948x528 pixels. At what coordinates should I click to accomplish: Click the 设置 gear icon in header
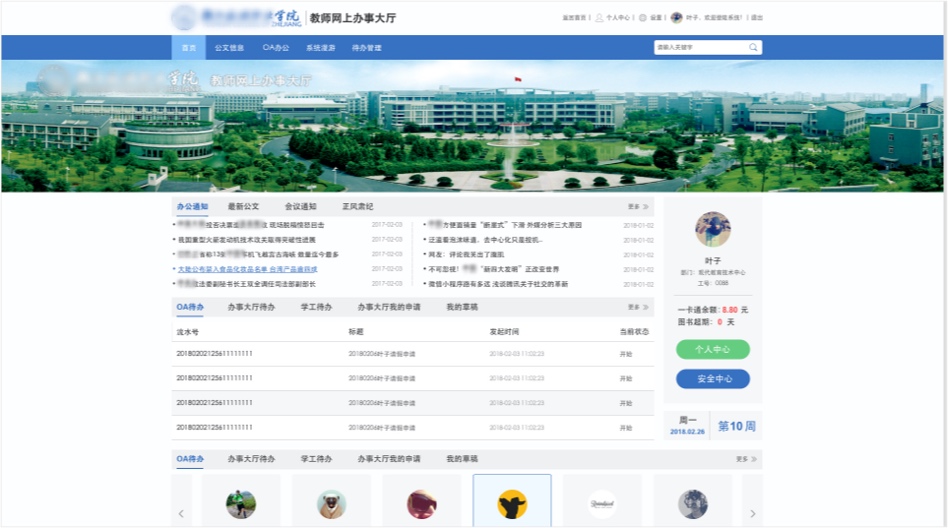pos(642,18)
